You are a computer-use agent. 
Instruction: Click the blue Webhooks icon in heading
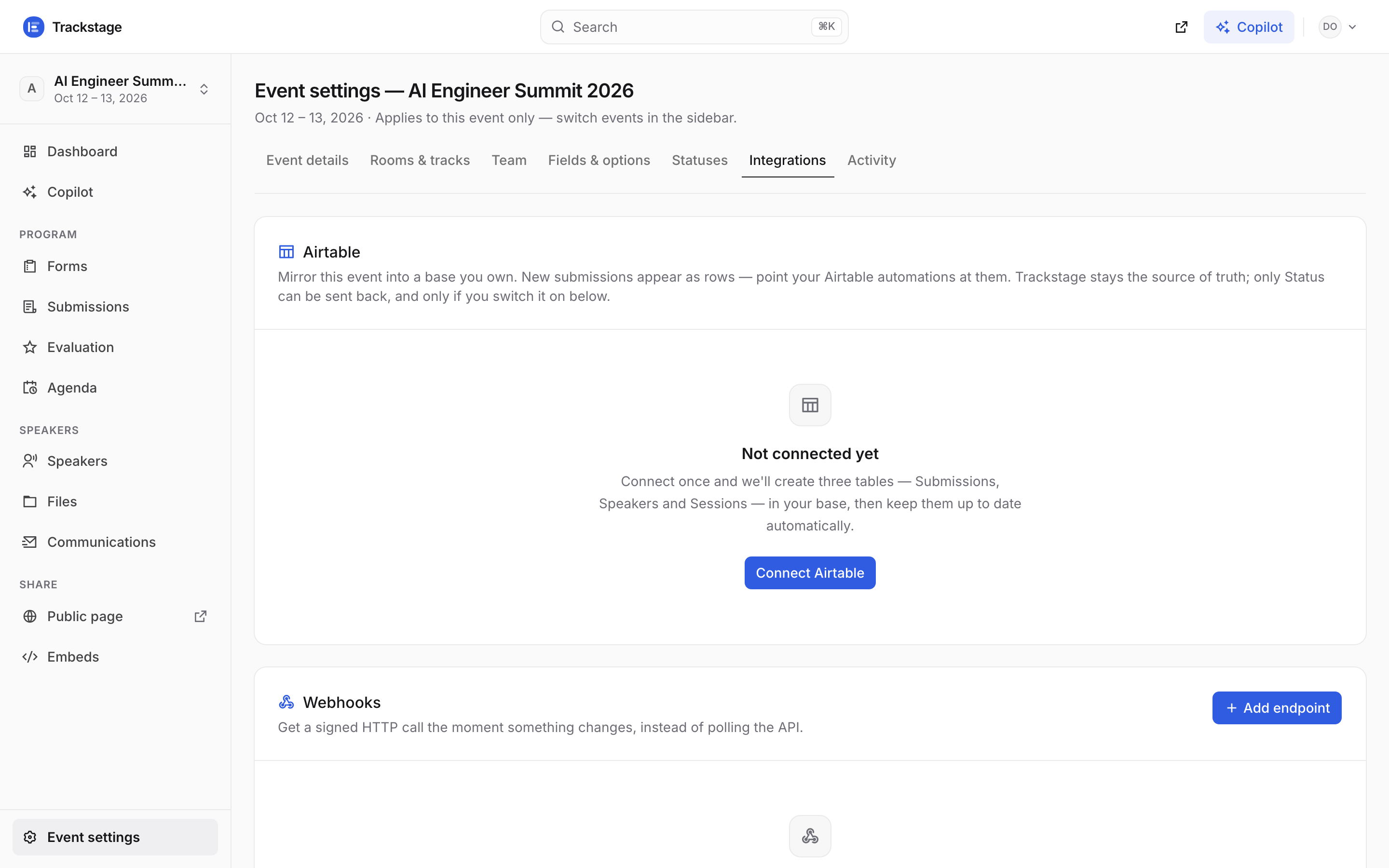point(286,702)
